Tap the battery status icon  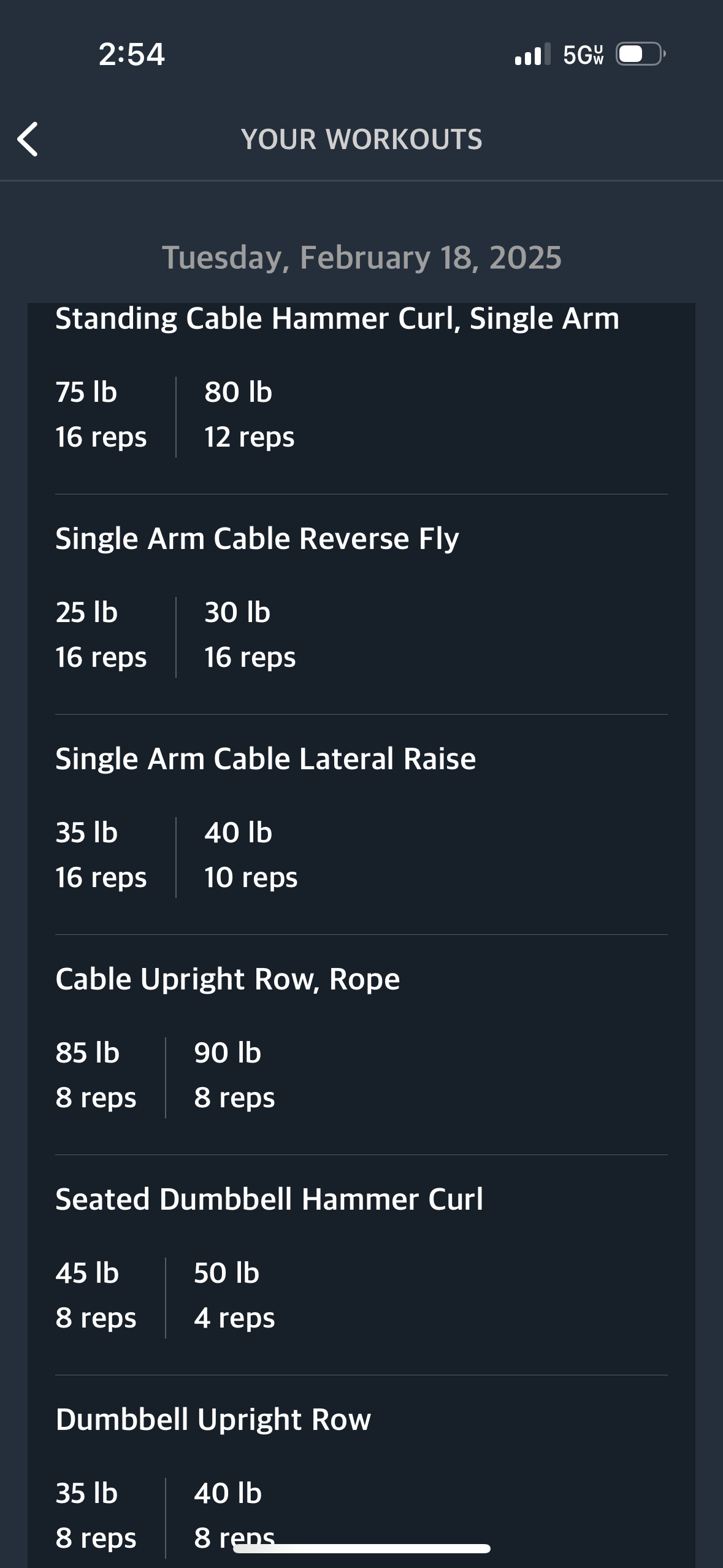[x=641, y=54]
